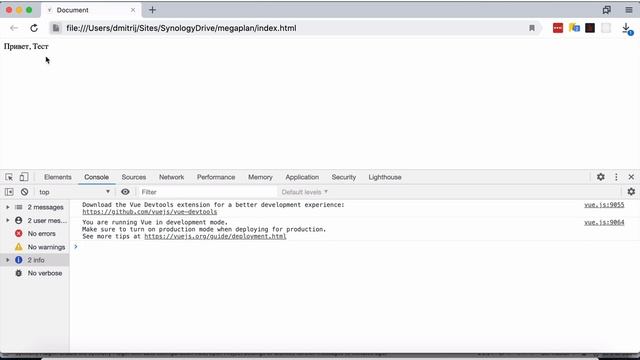Switch to the Application tab
Viewport: 640px width, 360px height.
pyautogui.click(x=302, y=177)
